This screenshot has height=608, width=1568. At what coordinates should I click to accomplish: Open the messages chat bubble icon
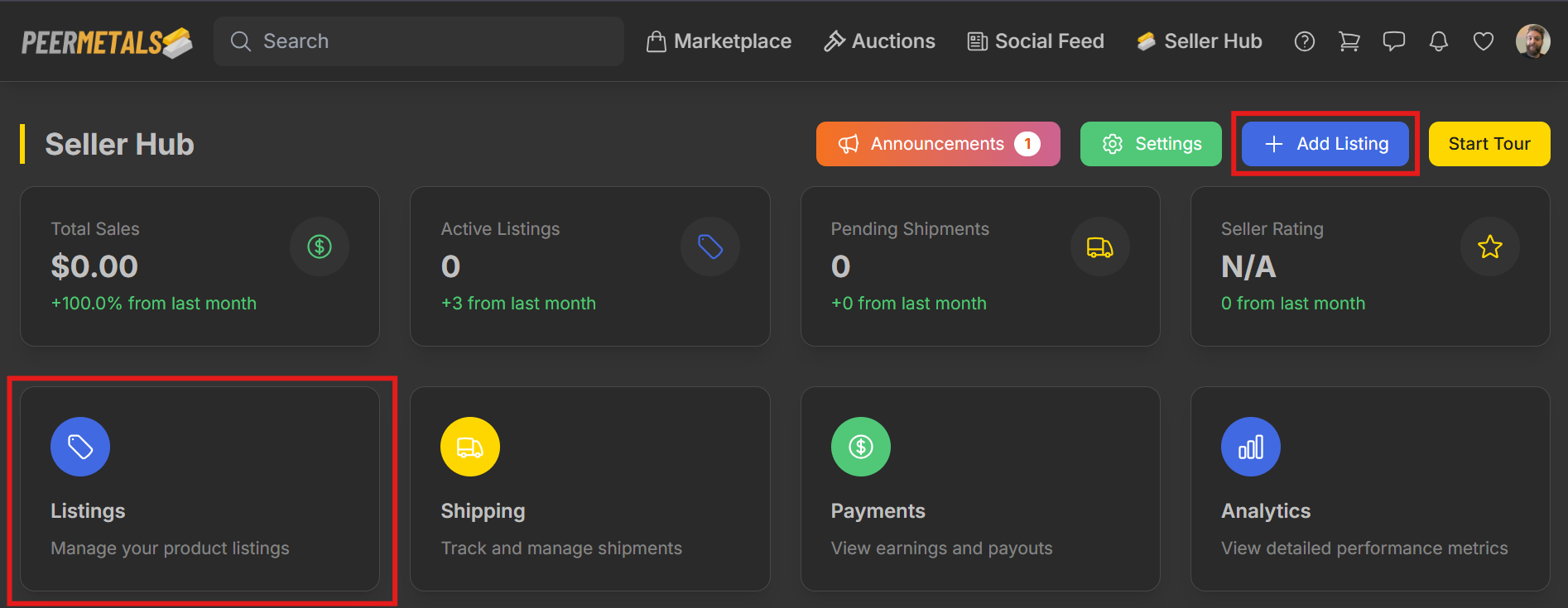pyautogui.click(x=1394, y=41)
